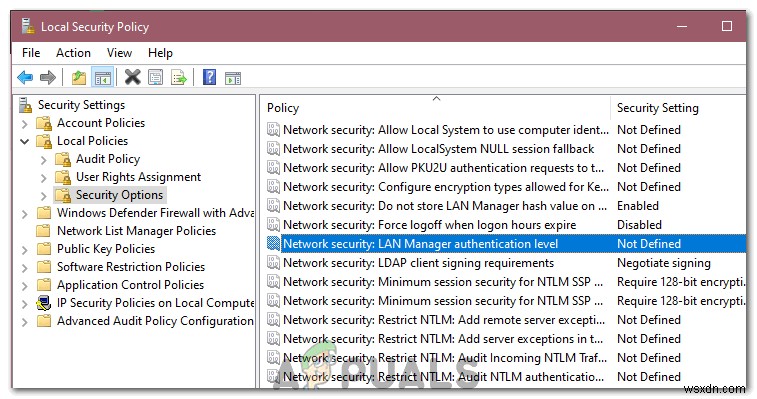The image size is (757, 399).
Task: Select 'Allow PKU2U authentication requests' policy
Action: (x=443, y=168)
